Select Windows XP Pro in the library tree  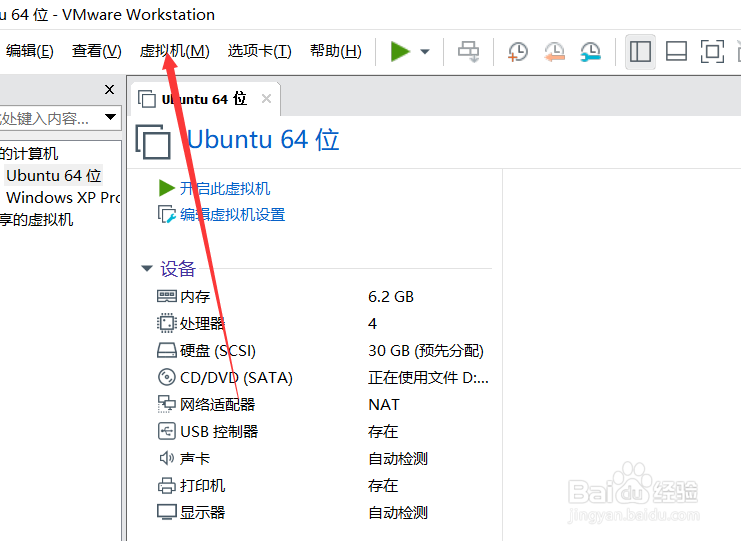63,198
